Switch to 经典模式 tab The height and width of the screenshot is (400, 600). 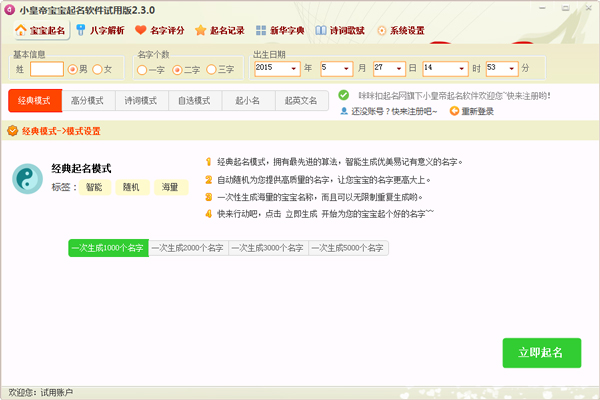pos(35,101)
